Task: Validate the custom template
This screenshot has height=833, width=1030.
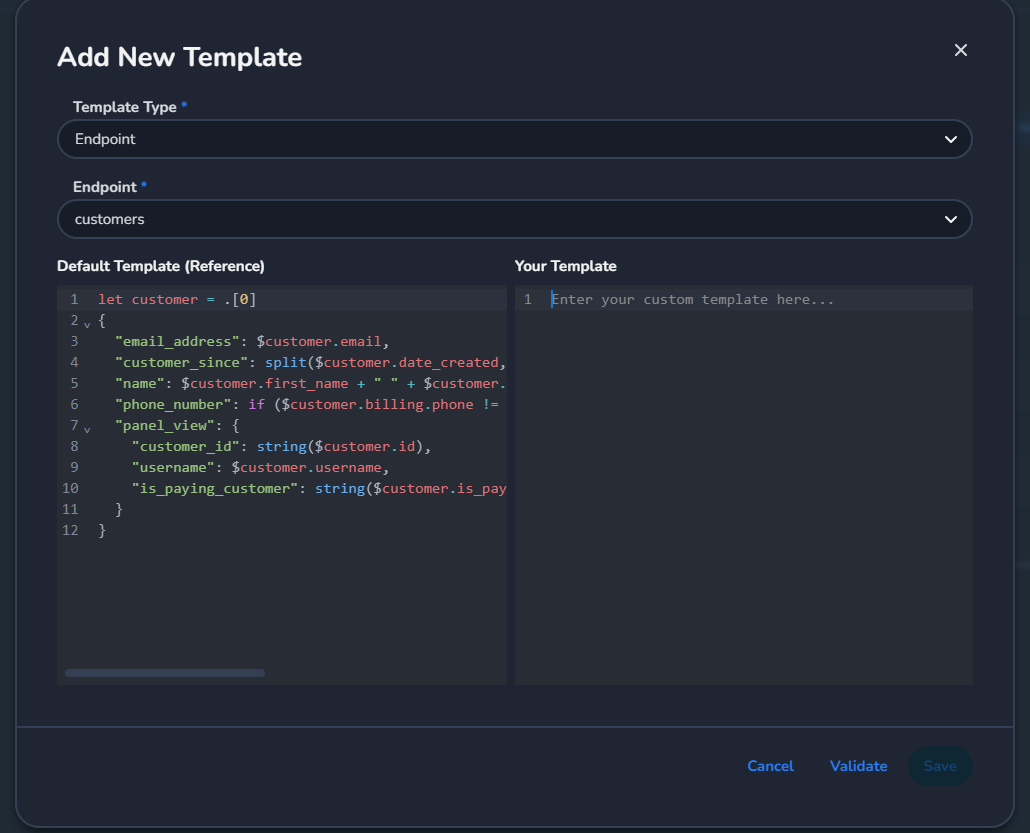Action: [x=858, y=766]
